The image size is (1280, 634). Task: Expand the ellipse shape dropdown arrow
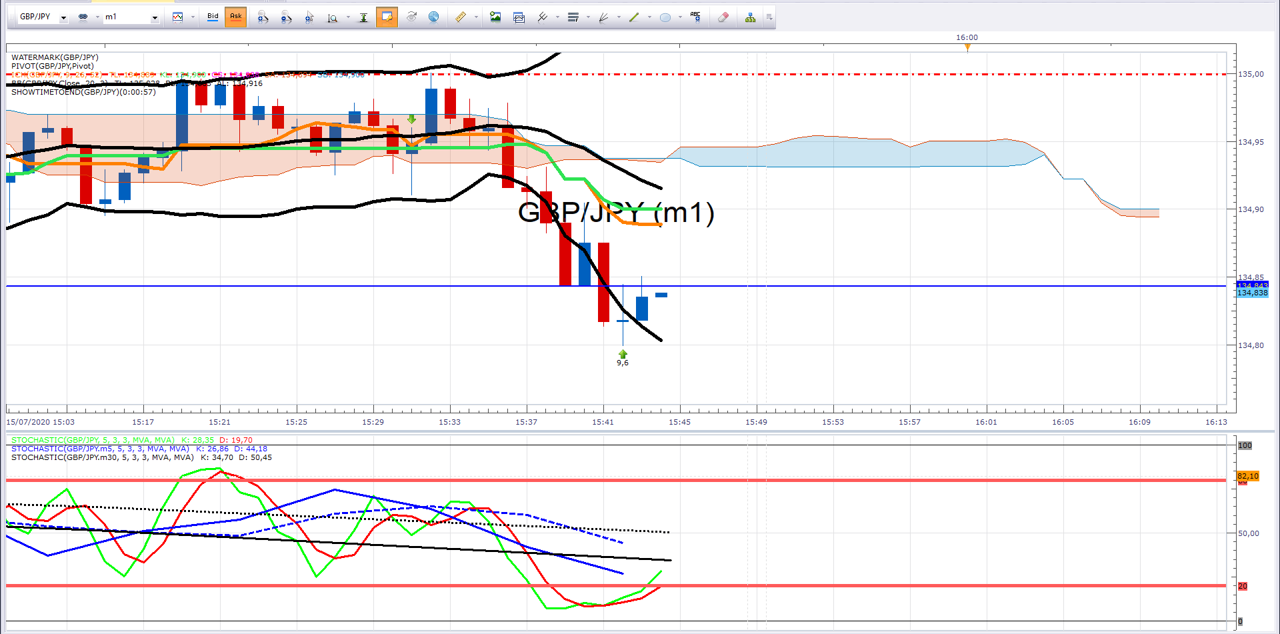pyautogui.click(x=680, y=17)
